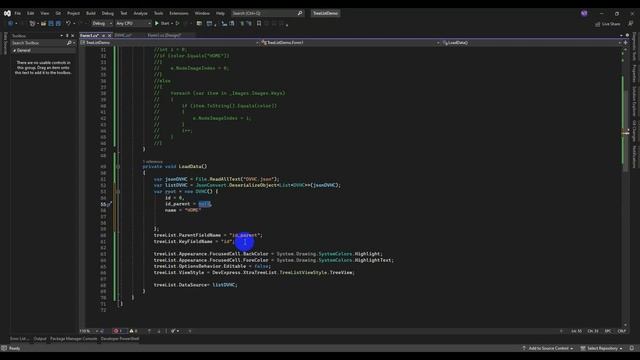The height and width of the screenshot is (360, 640).
Task: Click the Search Toolbox field
Action: click(x=38, y=43)
